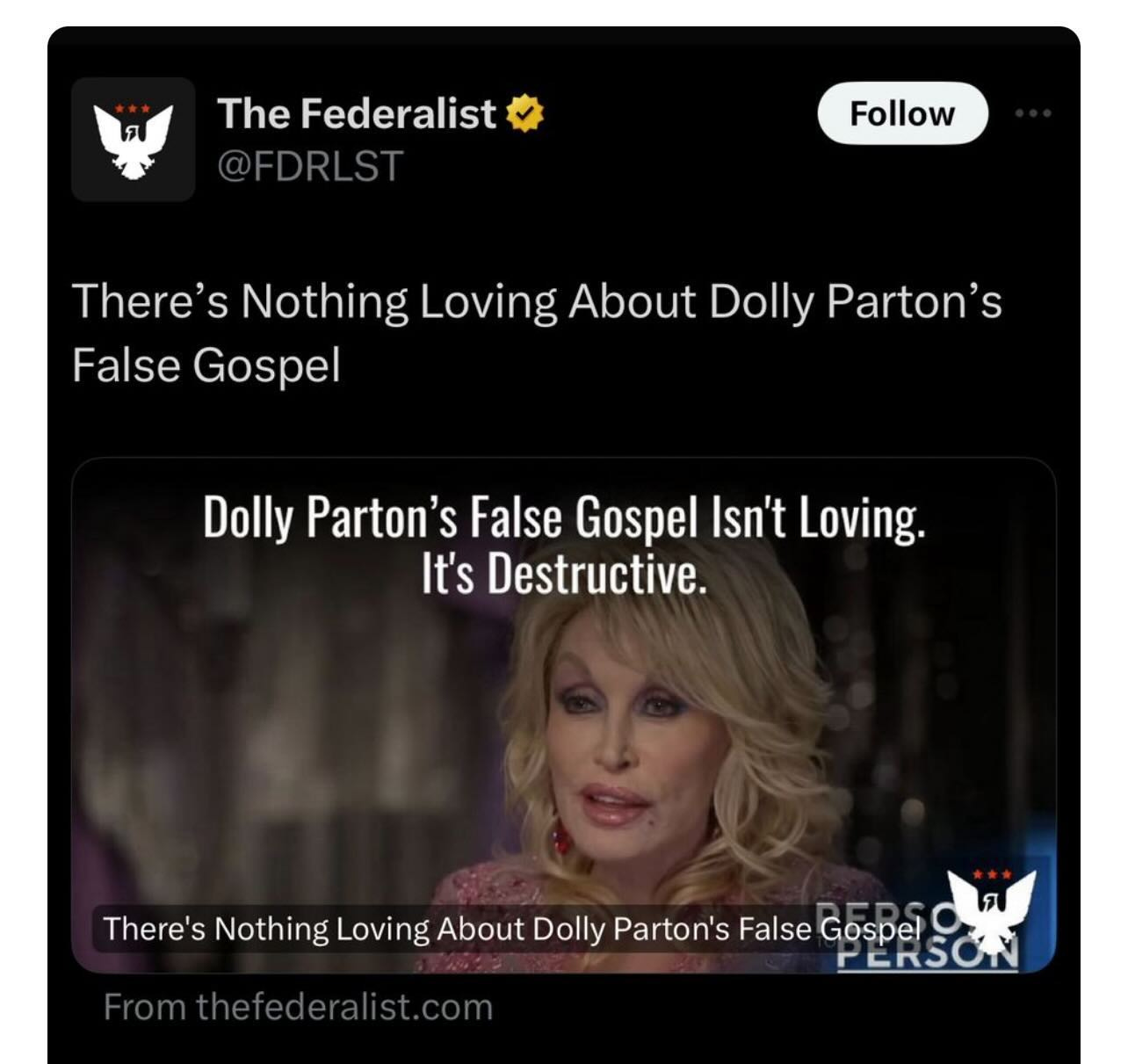Click the 'It's Destructive.' line in the image
This screenshot has width=1128, height=1064.
pos(563,575)
